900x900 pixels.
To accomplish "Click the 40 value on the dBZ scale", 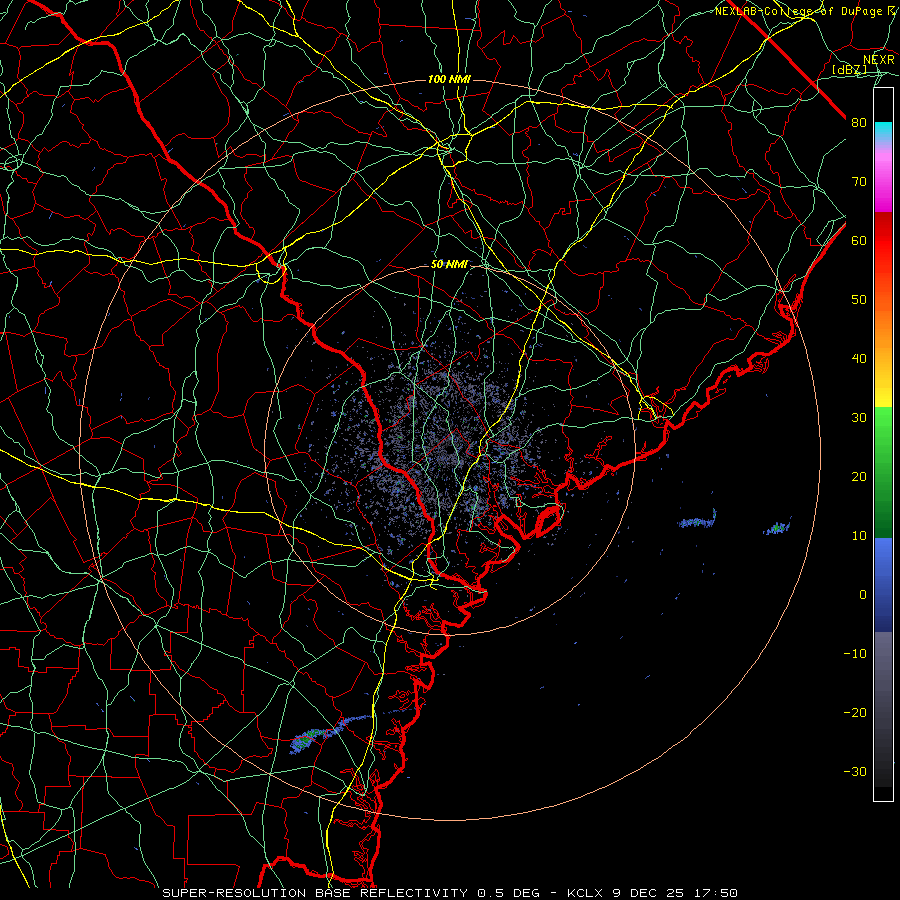I will pyautogui.click(x=859, y=359).
